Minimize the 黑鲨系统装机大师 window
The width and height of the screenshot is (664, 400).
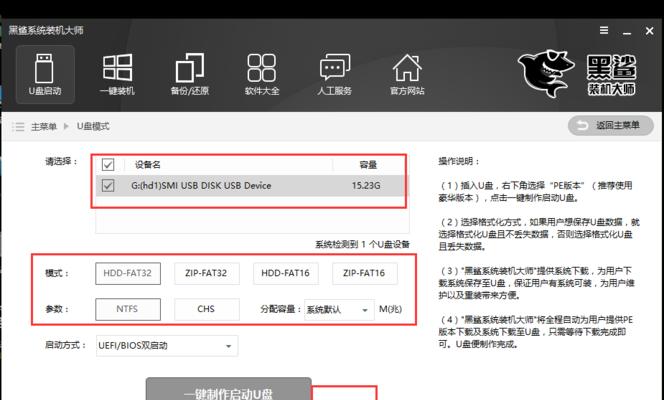(x=627, y=31)
